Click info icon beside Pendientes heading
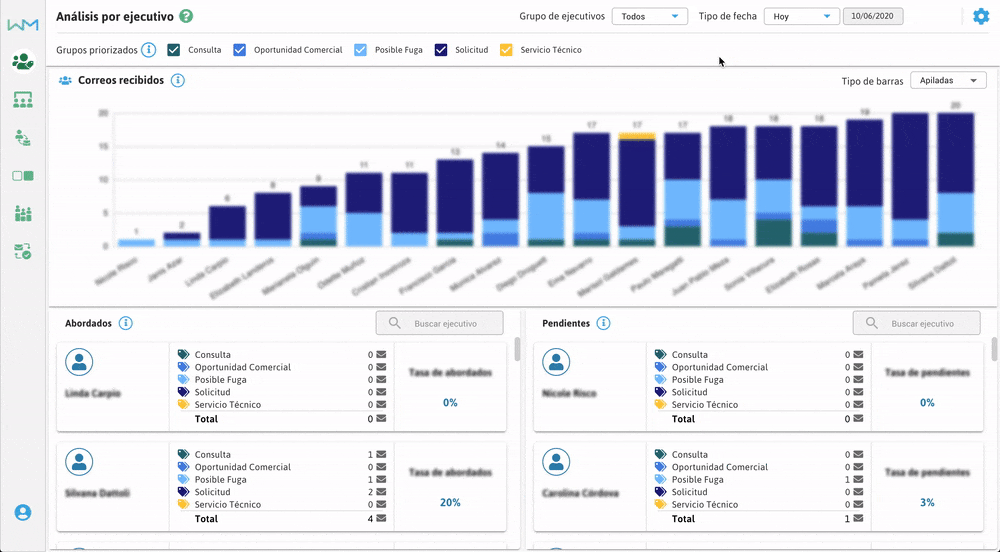Viewport: 1000px width, 552px height. [603, 323]
